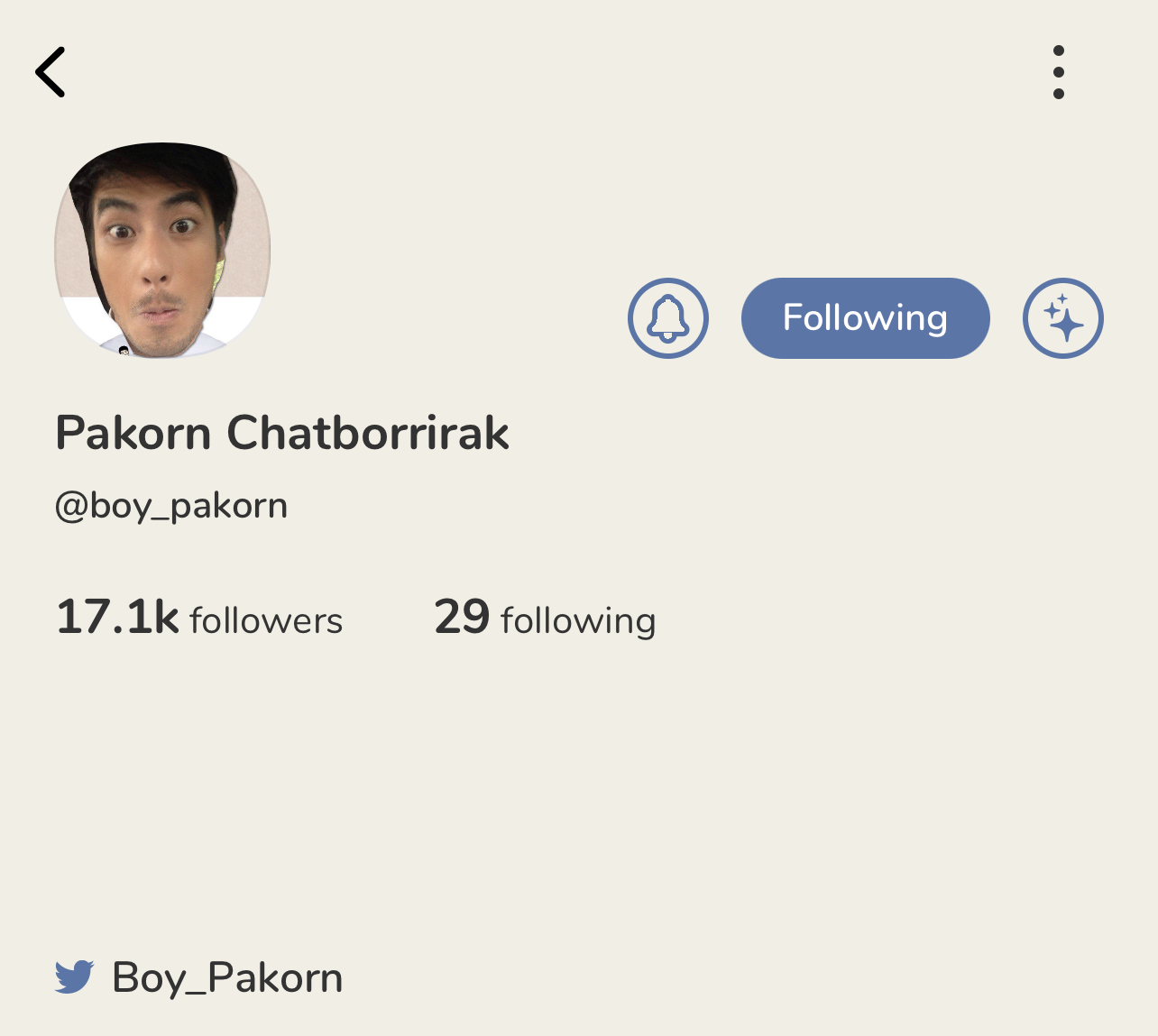Select the @boy_pakorn username handle
Screen dimensions: 1158x1036
(x=171, y=506)
